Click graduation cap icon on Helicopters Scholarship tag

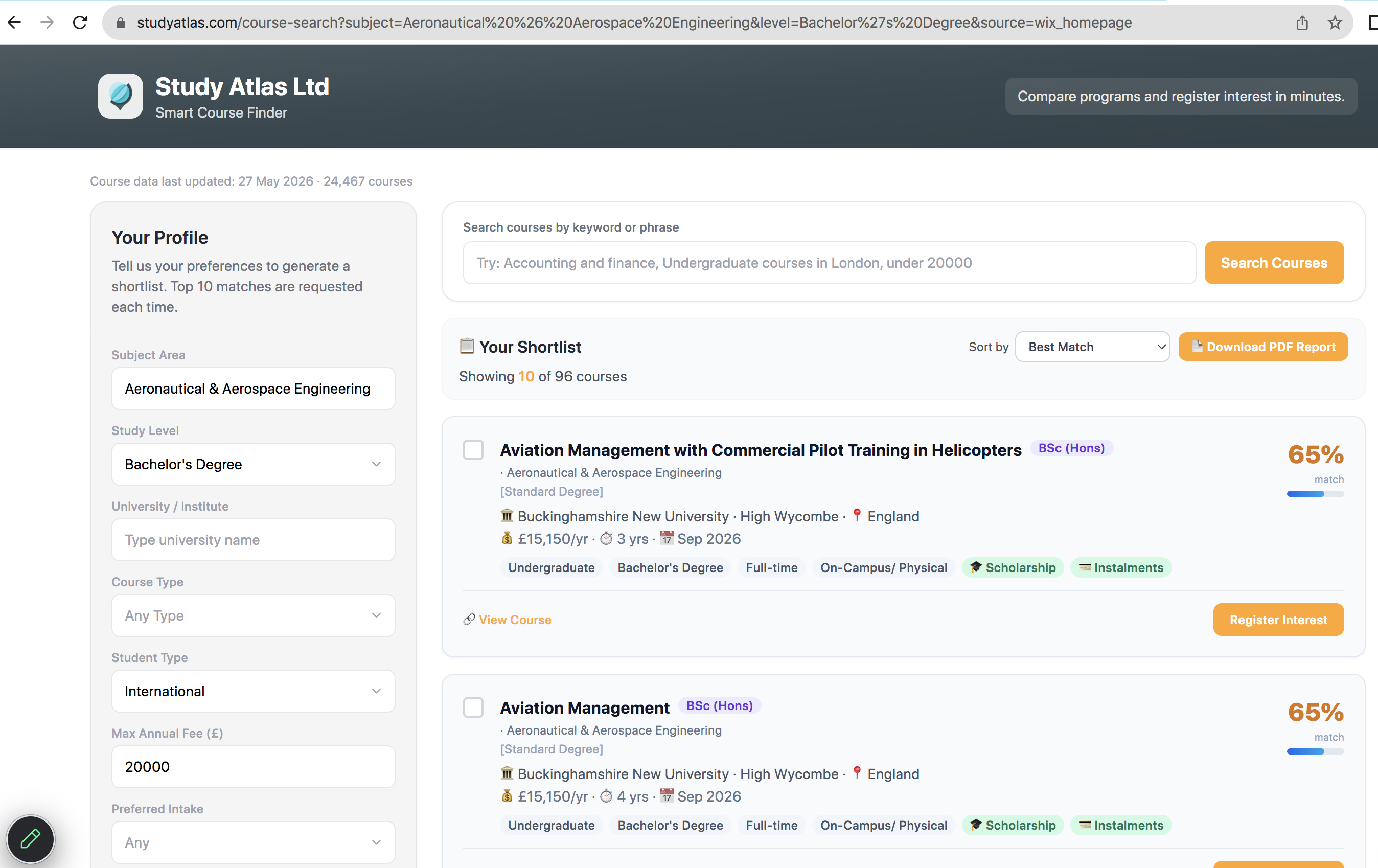(x=976, y=567)
